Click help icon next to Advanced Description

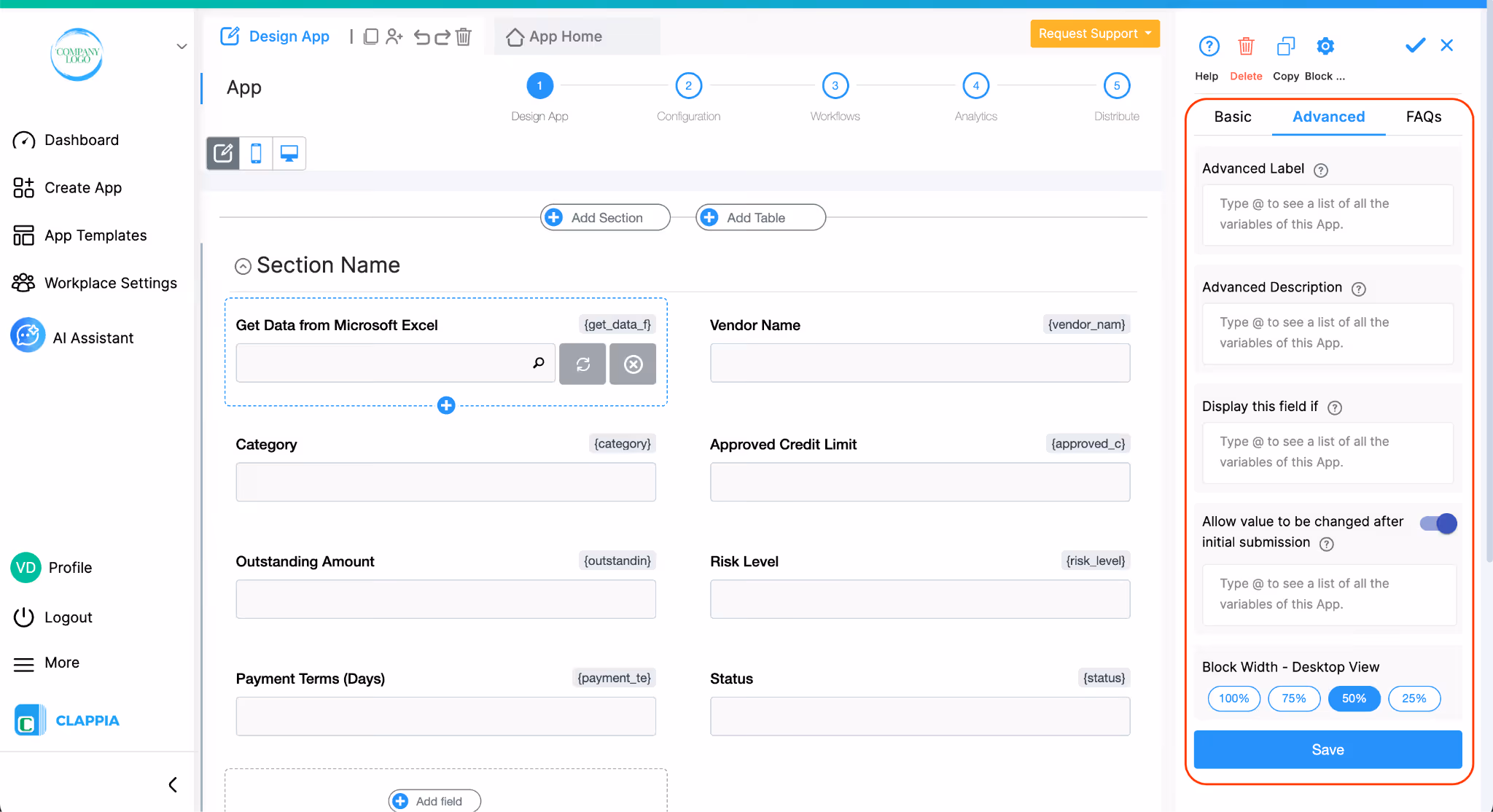(1358, 289)
